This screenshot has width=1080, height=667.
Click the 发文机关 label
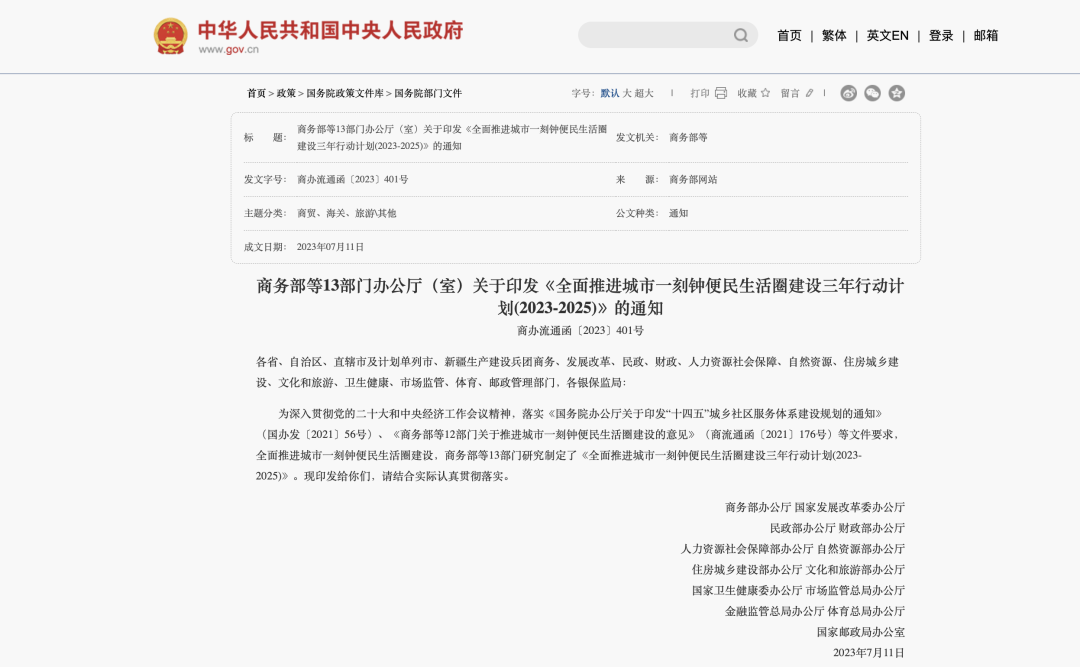[637, 137]
